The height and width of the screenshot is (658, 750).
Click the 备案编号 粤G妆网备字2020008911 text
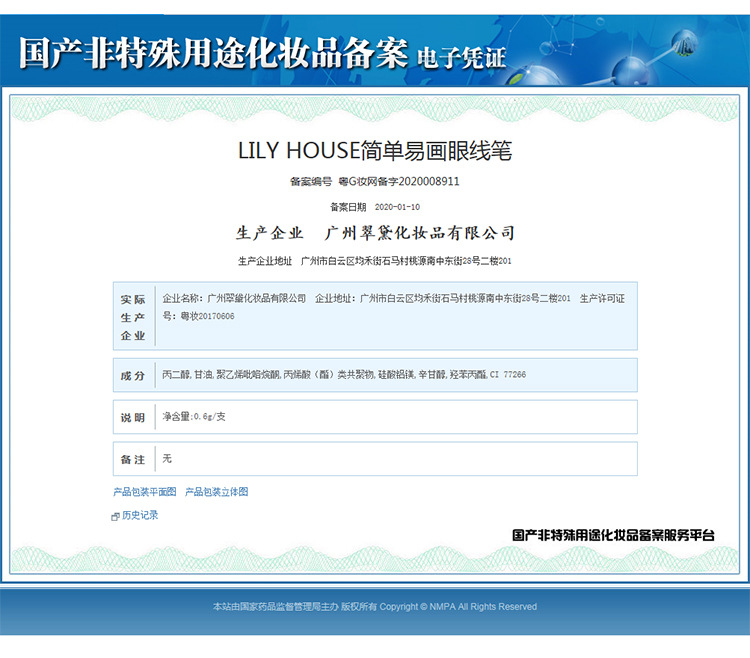point(375,181)
